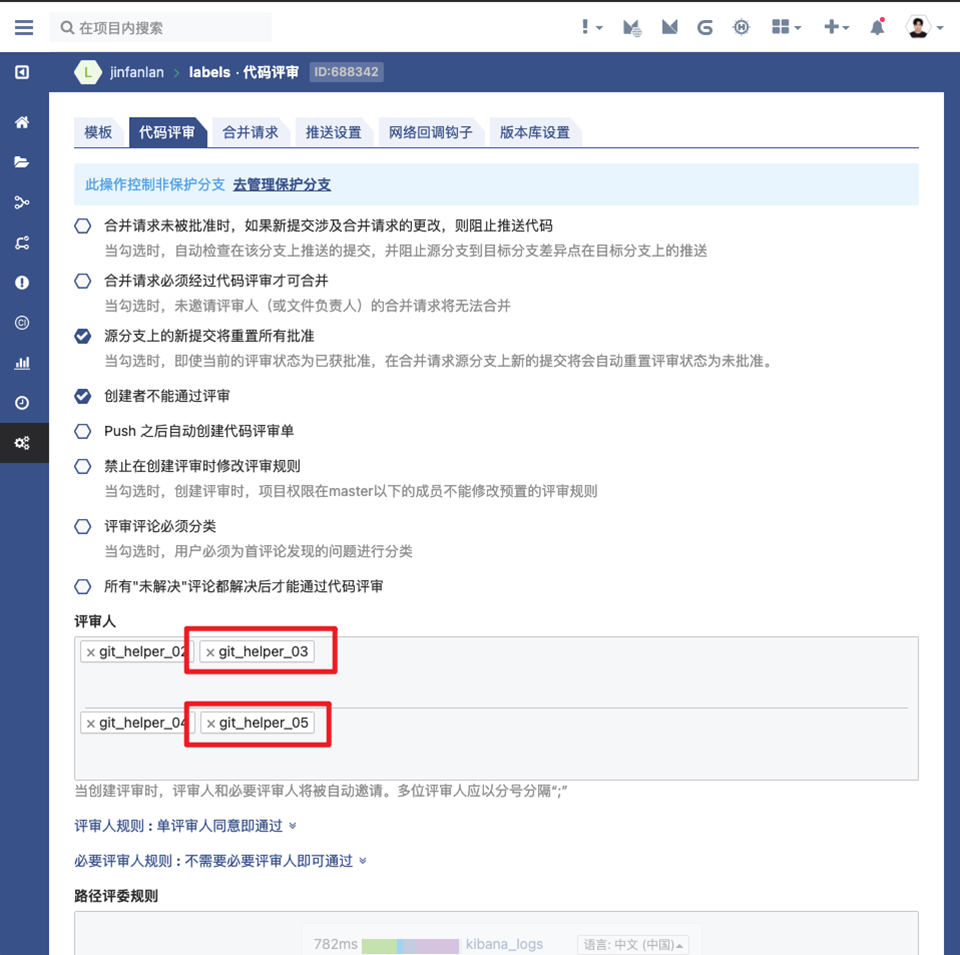Image resolution: width=960 pixels, height=955 pixels.
Task: Disable 源分支上的新提交将重置所有批准
Action: [x=83, y=337]
